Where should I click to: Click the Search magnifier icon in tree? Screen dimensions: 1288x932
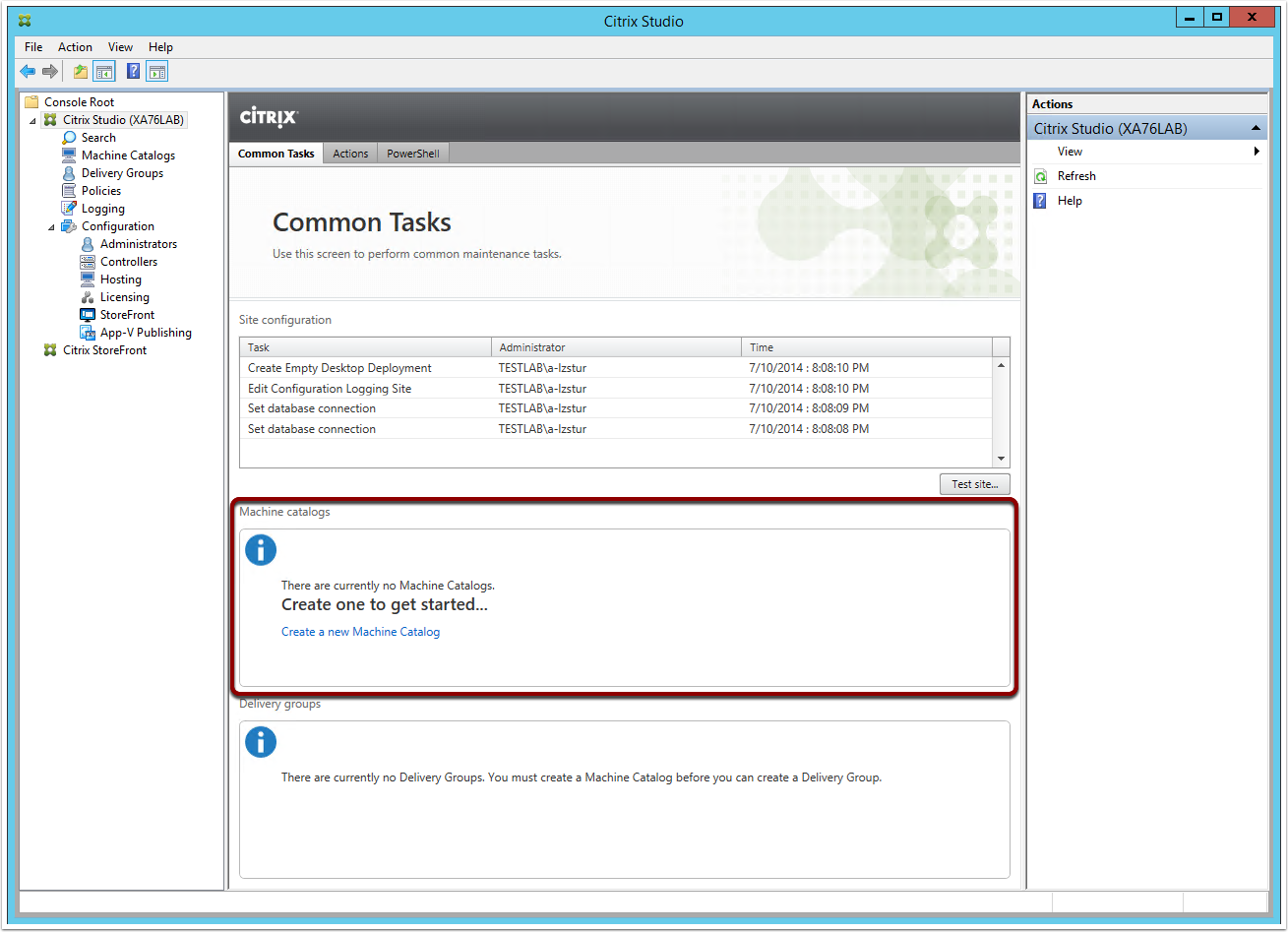tap(69, 138)
